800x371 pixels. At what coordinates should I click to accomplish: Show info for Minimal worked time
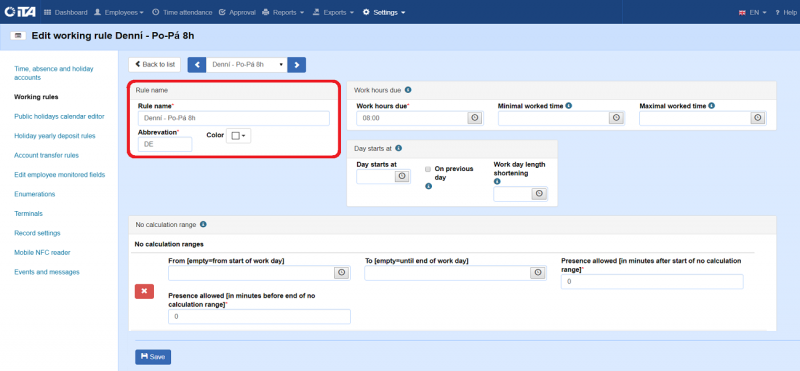(x=569, y=106)
